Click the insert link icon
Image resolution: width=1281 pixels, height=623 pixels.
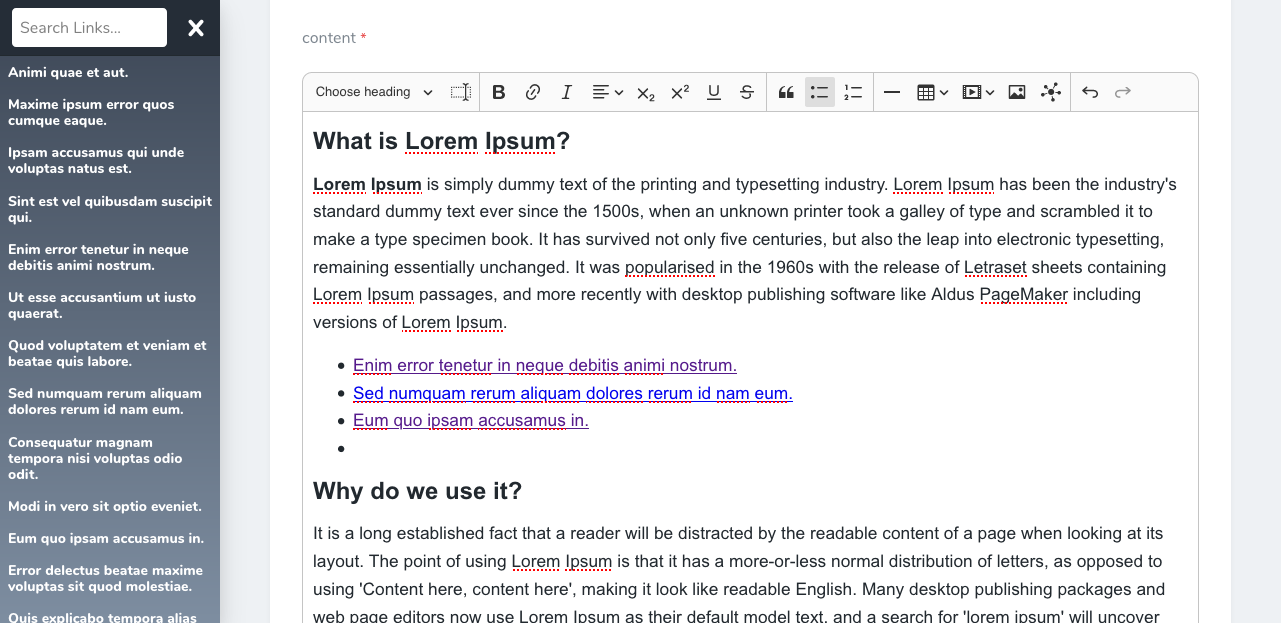[x=533, y=92]
